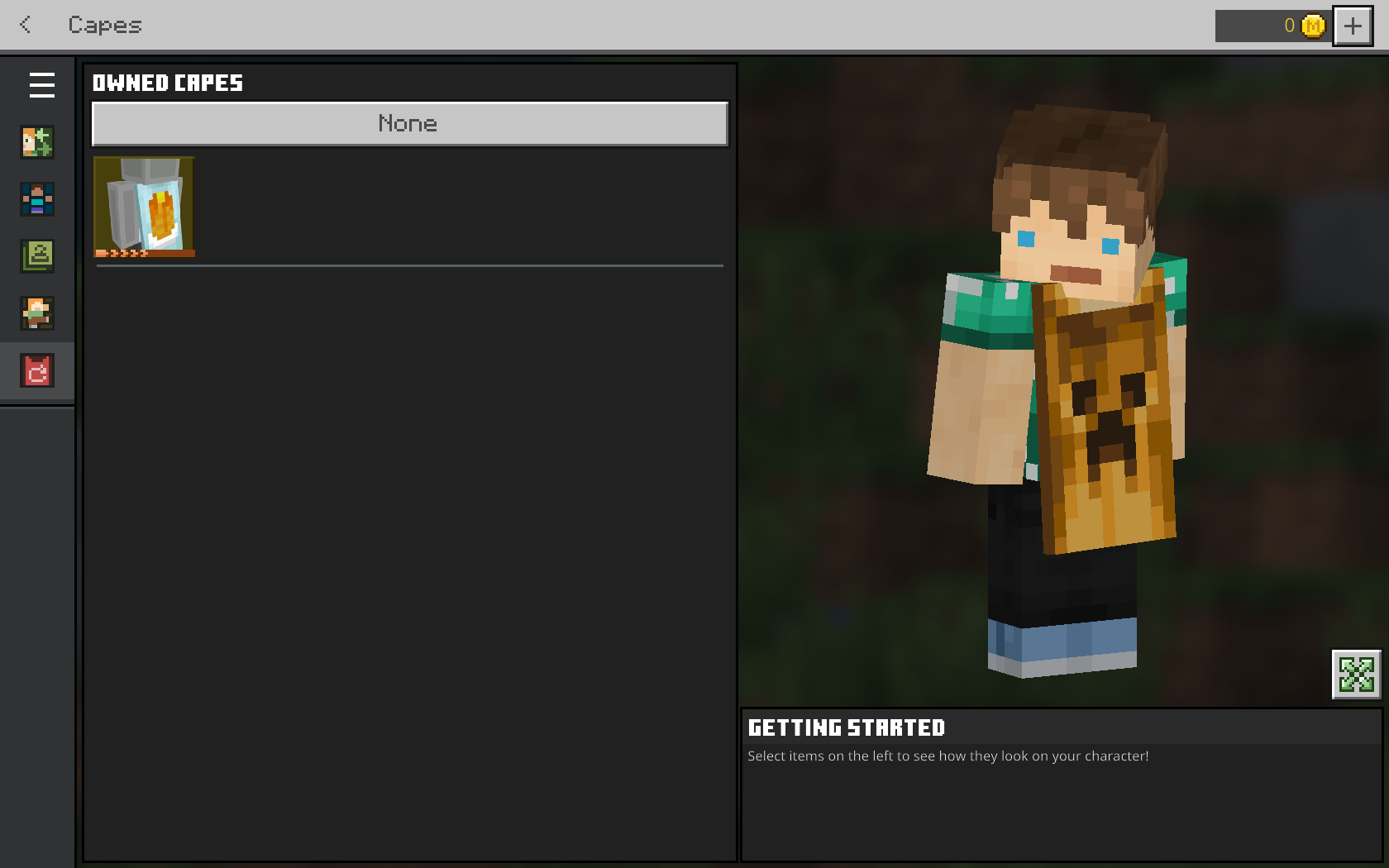
Task: Open the green stacked-profile sidebar tab
Action: (x=37, y=256)
